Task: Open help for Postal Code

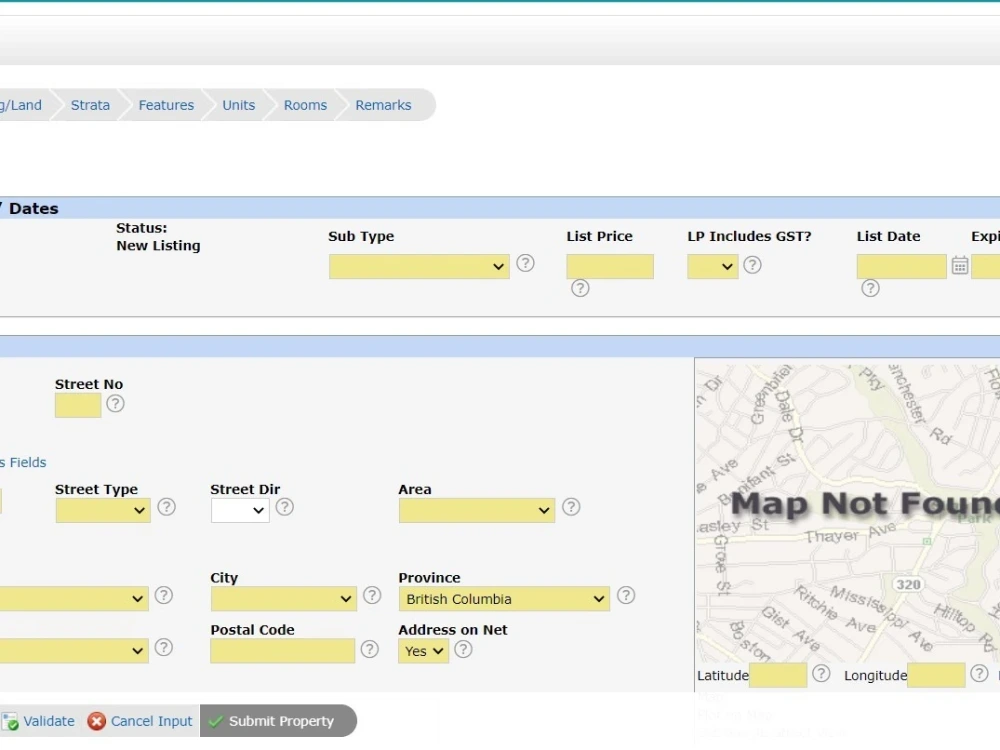Action: click(369, 649)
